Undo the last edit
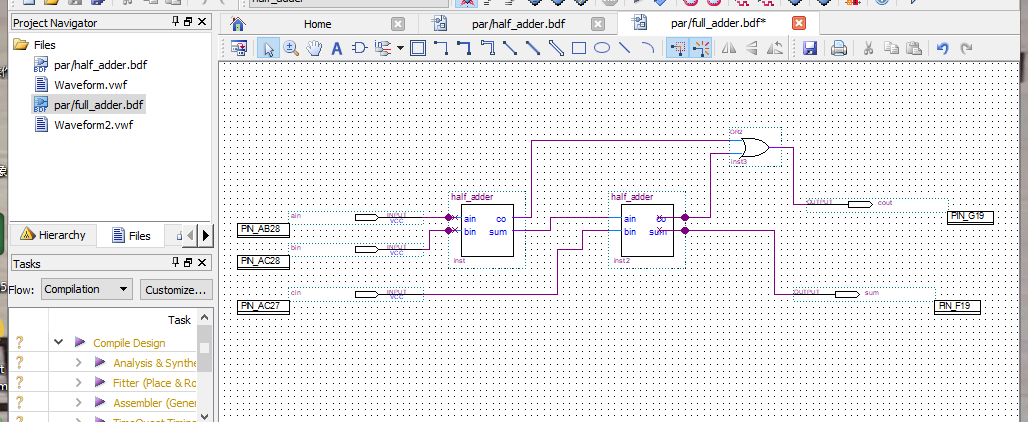This screenshot has width=1028, height=422. click(943, 48)
